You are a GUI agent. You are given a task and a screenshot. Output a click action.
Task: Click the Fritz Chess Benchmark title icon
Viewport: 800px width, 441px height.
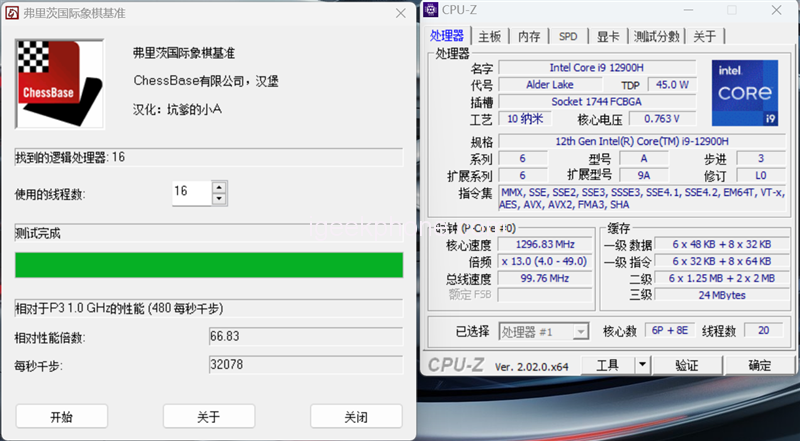tap(11, 12)
